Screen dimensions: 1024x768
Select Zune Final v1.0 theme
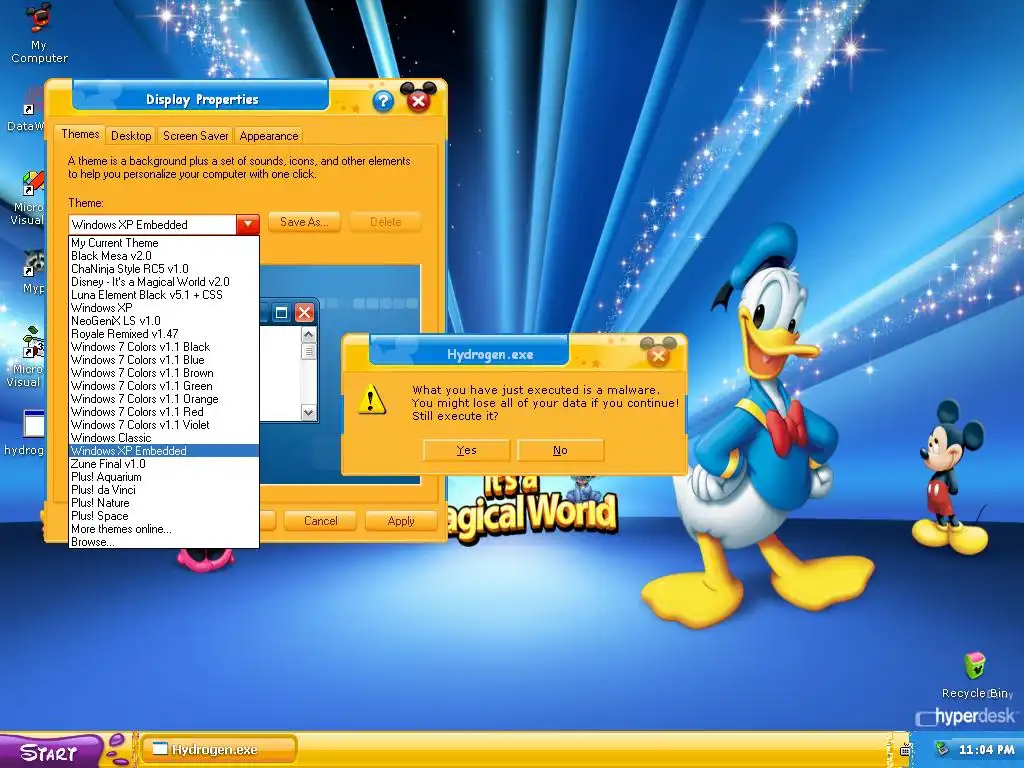click(x=164, y=464)
